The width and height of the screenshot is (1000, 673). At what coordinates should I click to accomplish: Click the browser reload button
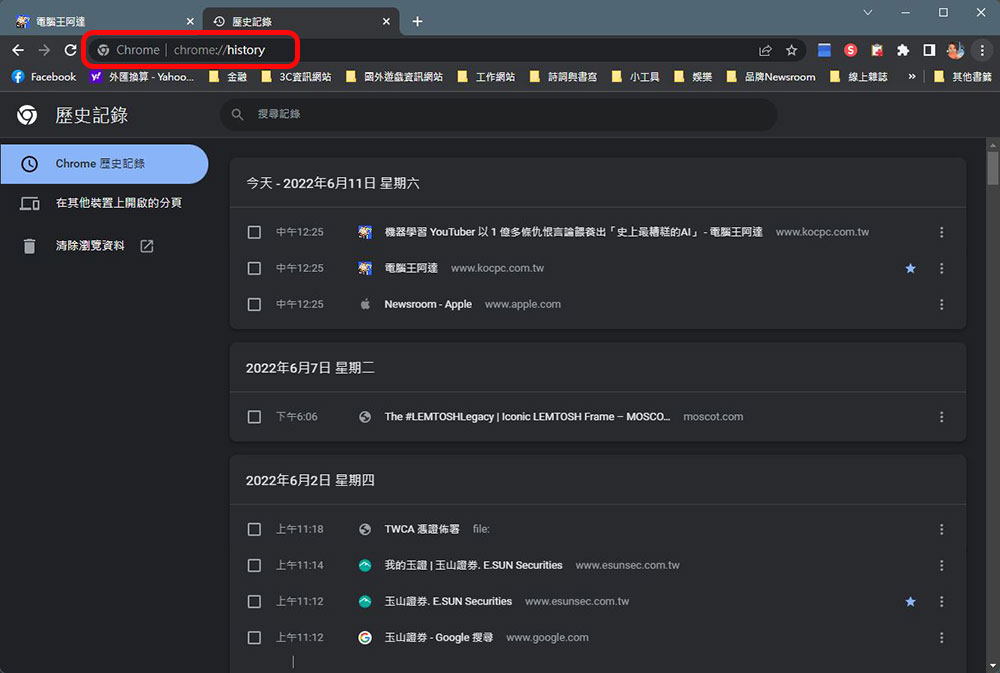70,50
